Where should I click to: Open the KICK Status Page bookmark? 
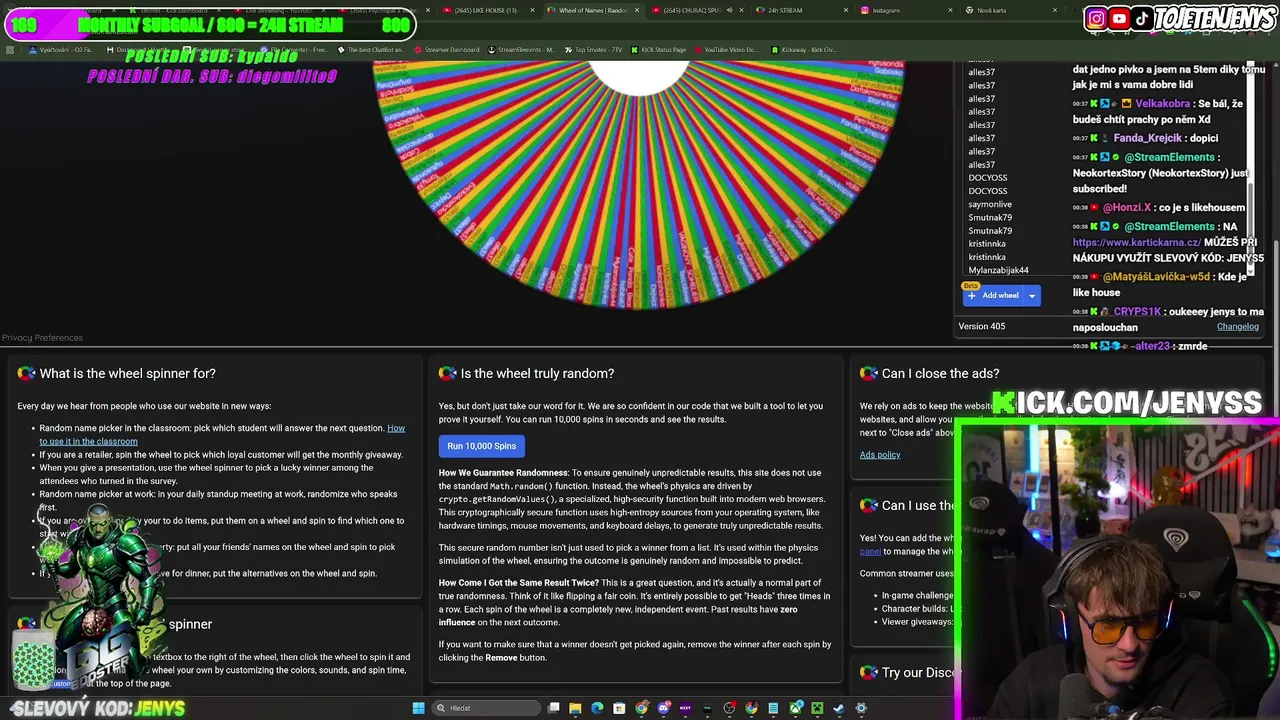[658, 49]
